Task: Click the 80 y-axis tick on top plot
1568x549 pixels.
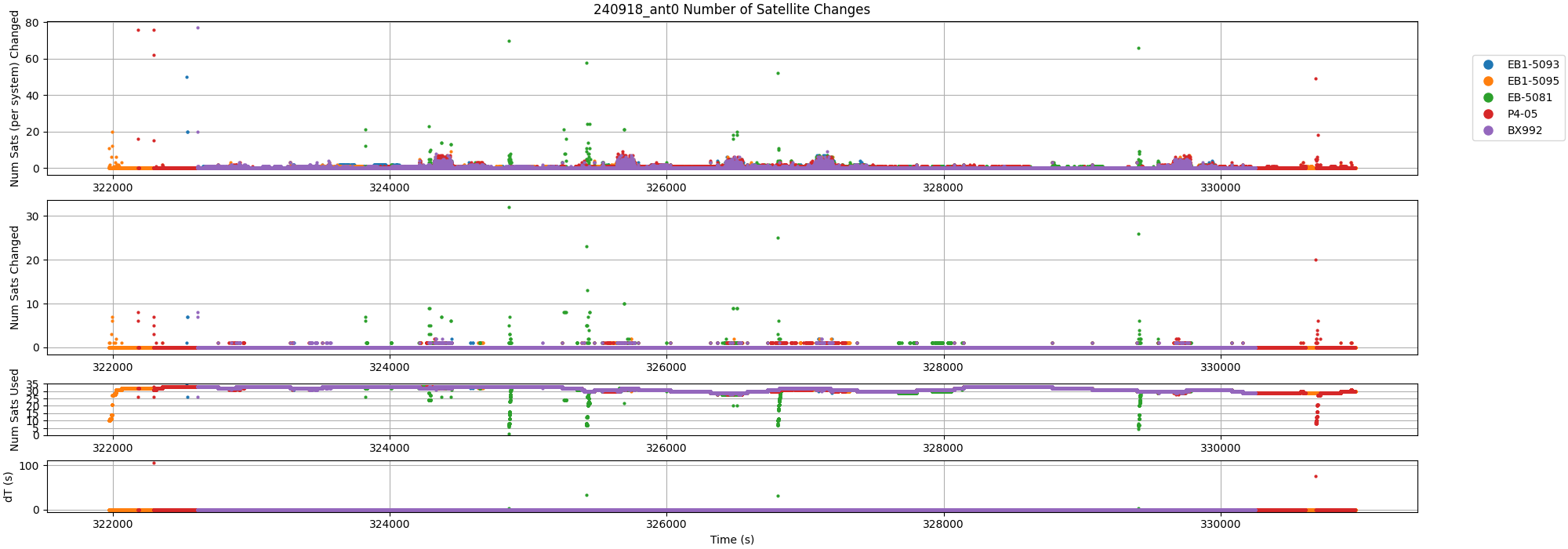Action: 32,23
